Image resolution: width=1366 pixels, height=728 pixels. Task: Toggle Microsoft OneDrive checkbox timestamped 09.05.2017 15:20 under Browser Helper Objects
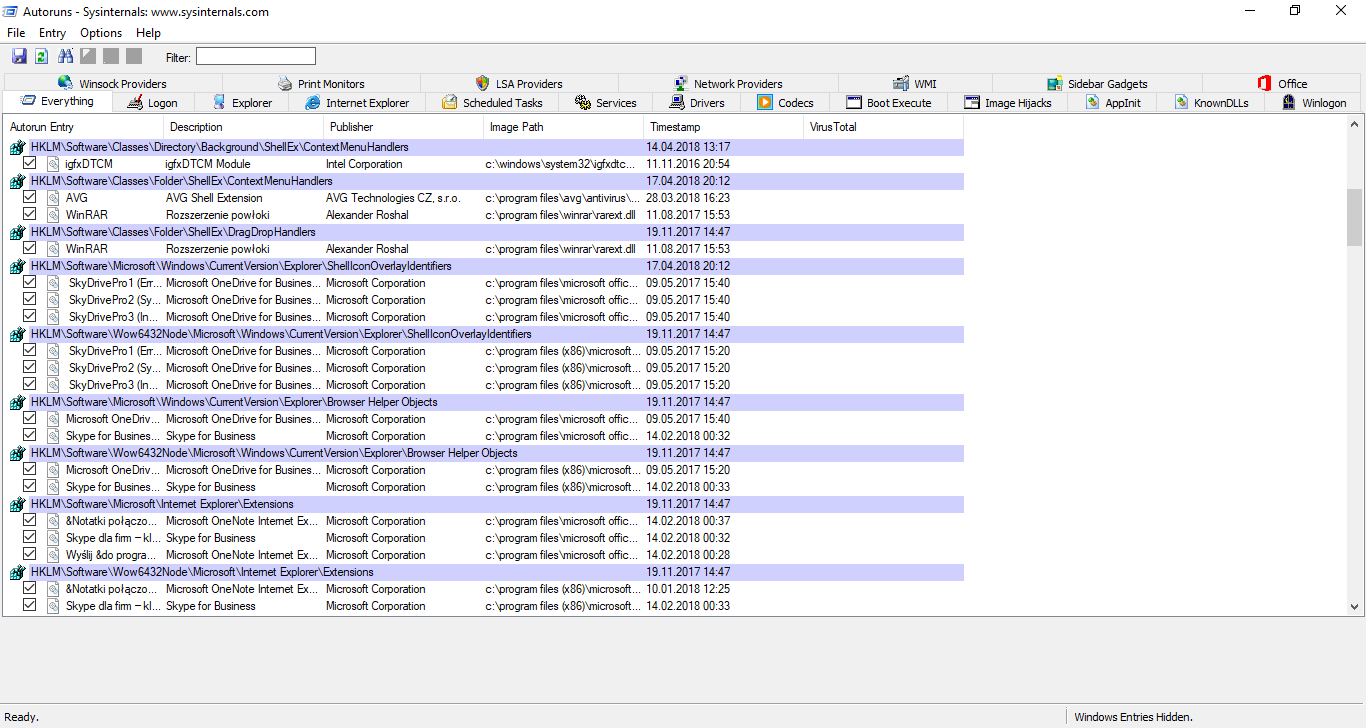(29, 469)
